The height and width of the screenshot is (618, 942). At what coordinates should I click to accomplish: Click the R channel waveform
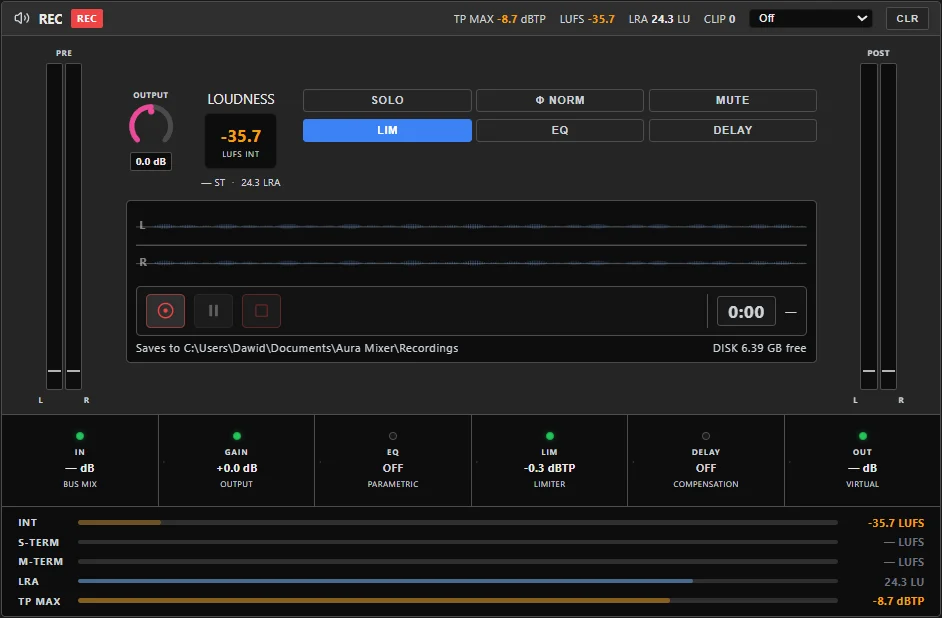coord(472,263)
